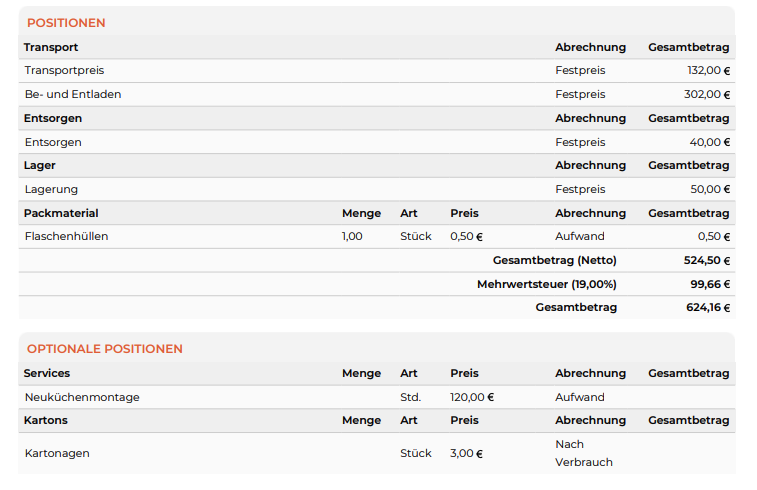Click the Packmaterial Menge column header
Viewport: 757px width, 490px height.
[x=362, y=213]
